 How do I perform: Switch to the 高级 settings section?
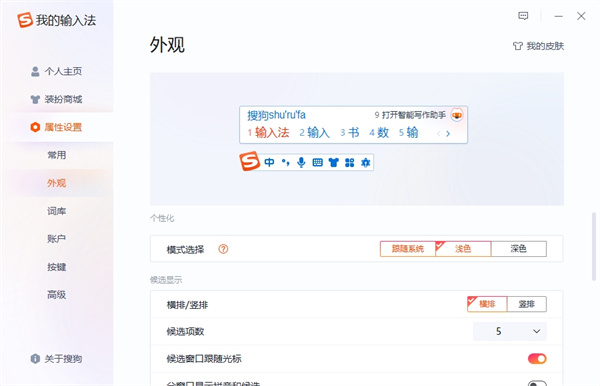(x=57, y=295)
